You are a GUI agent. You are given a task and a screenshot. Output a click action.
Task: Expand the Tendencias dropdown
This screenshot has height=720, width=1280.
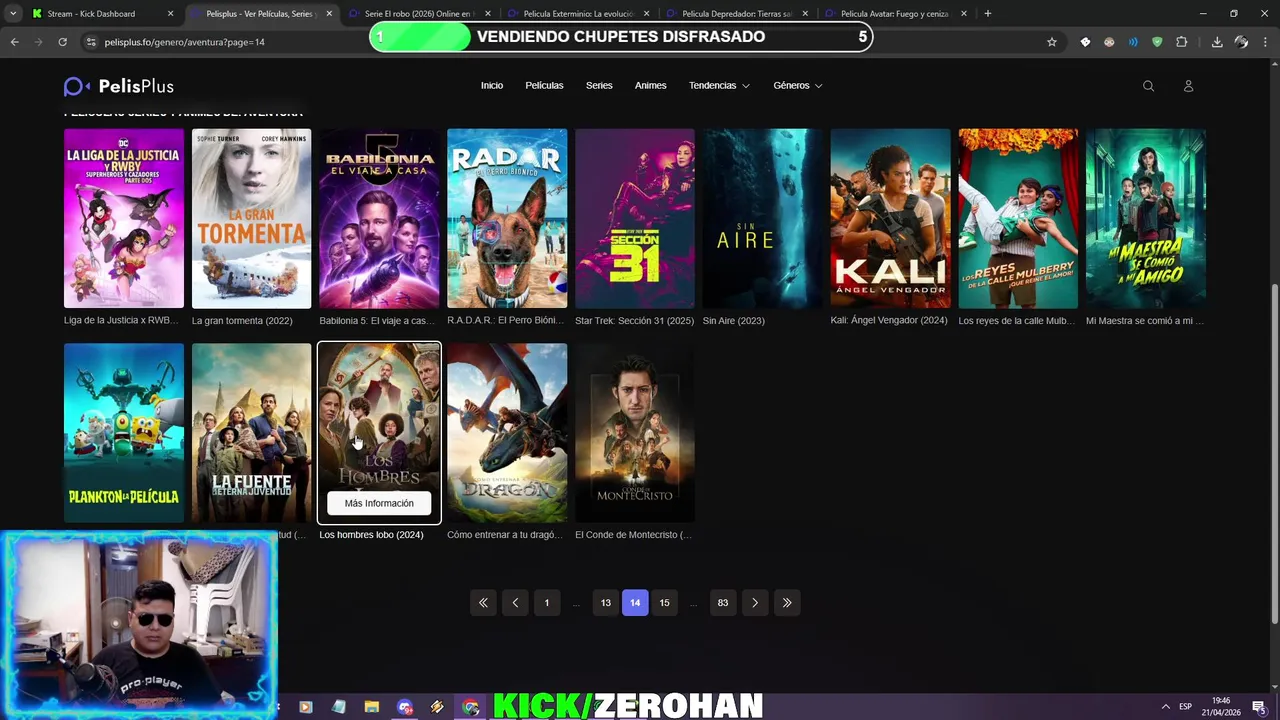pos(719,86)
